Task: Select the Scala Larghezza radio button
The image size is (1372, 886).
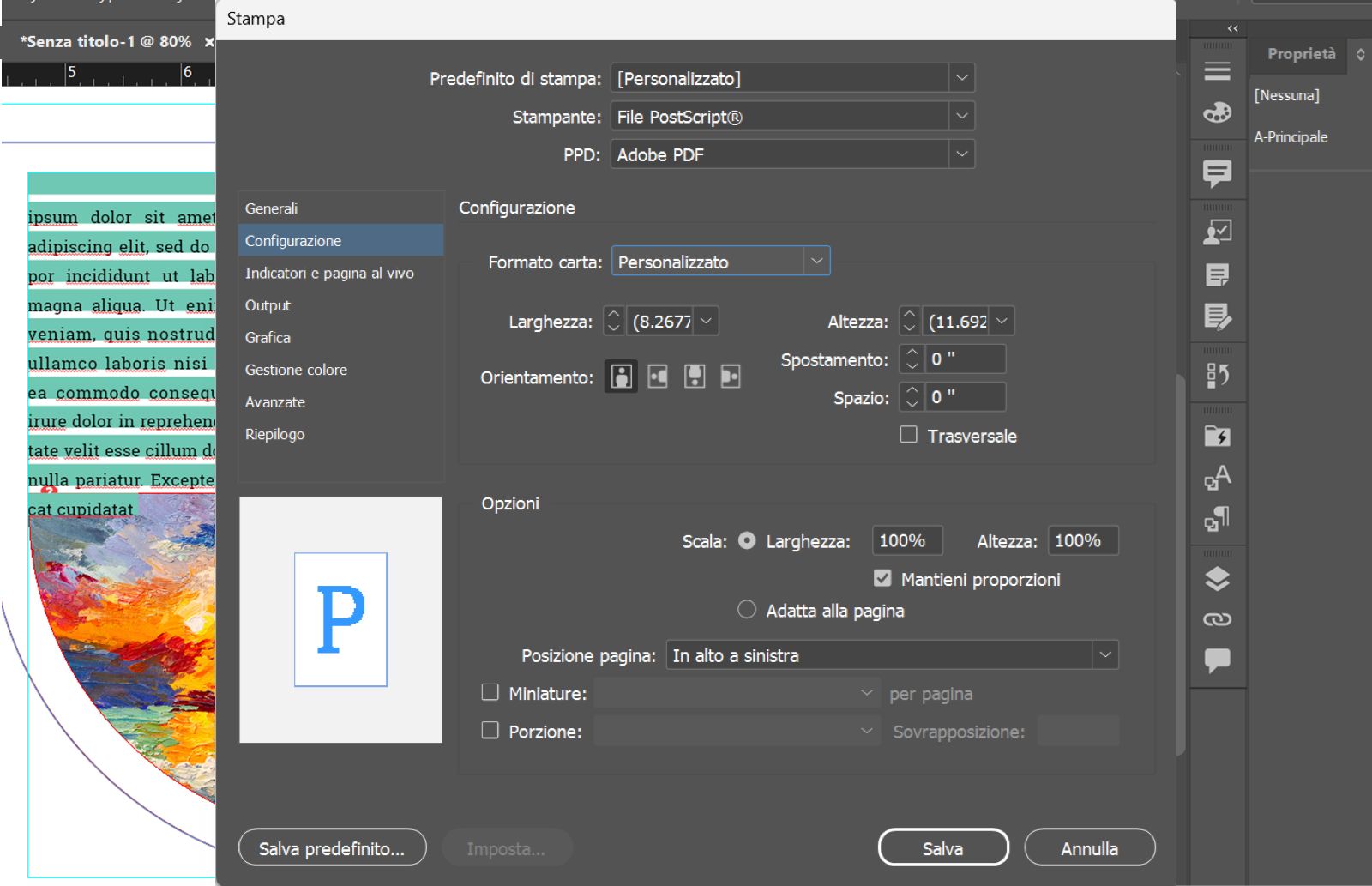Action: (x=747, y=540)
